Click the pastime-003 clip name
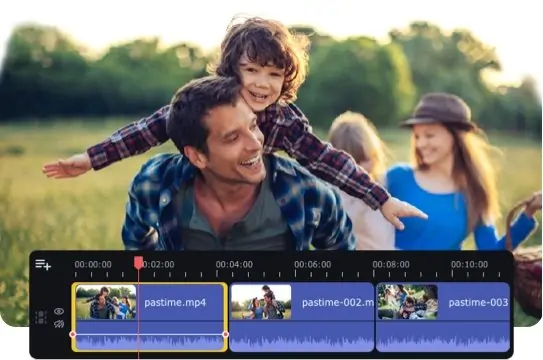 pyautogui.click(x=478, y=303)
